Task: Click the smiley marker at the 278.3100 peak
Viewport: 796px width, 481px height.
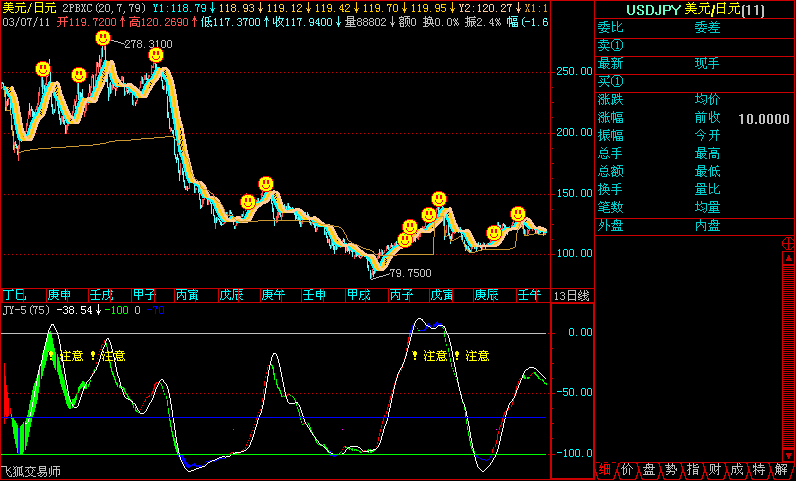Action: click(103, 38)
